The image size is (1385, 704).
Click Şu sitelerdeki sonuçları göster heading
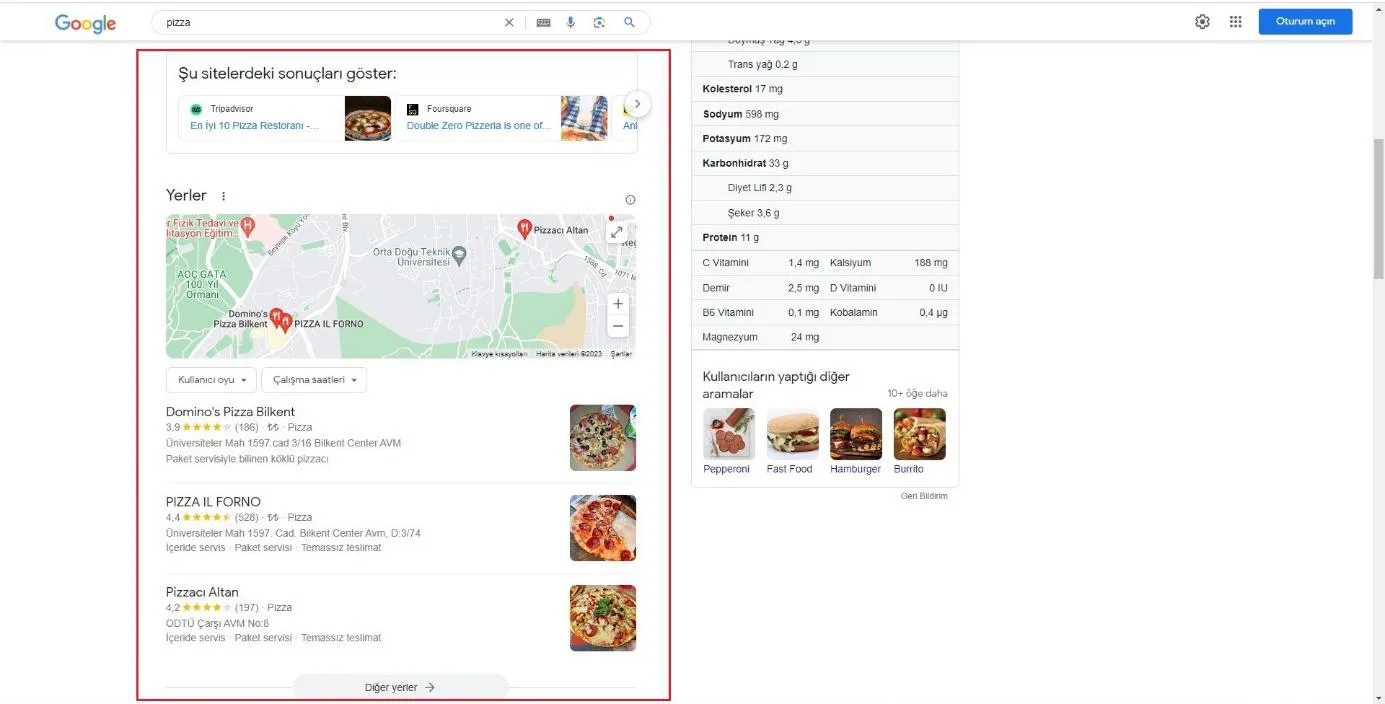(287, 74)
